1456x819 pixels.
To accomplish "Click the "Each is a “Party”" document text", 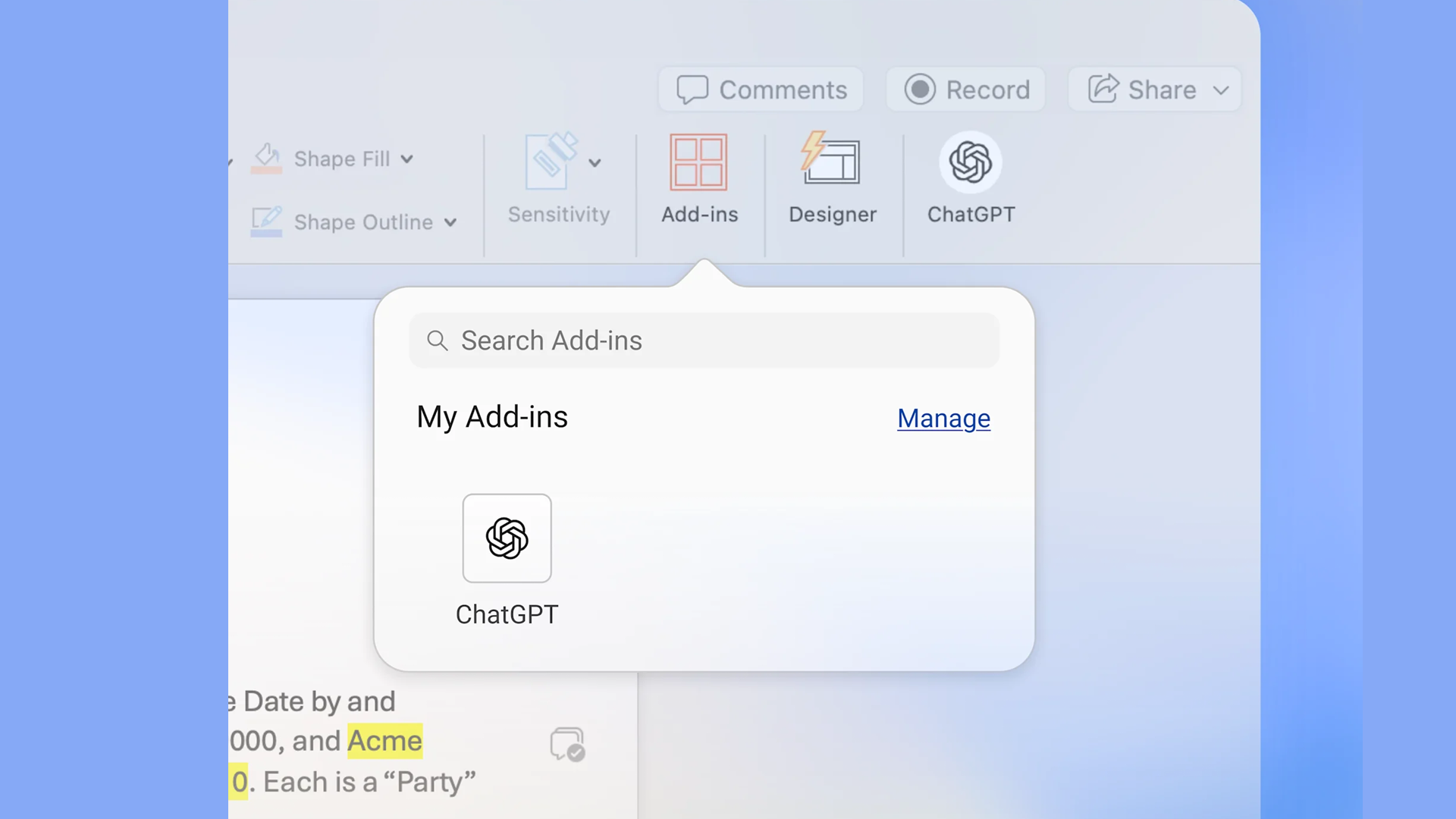I will point(369,782).
